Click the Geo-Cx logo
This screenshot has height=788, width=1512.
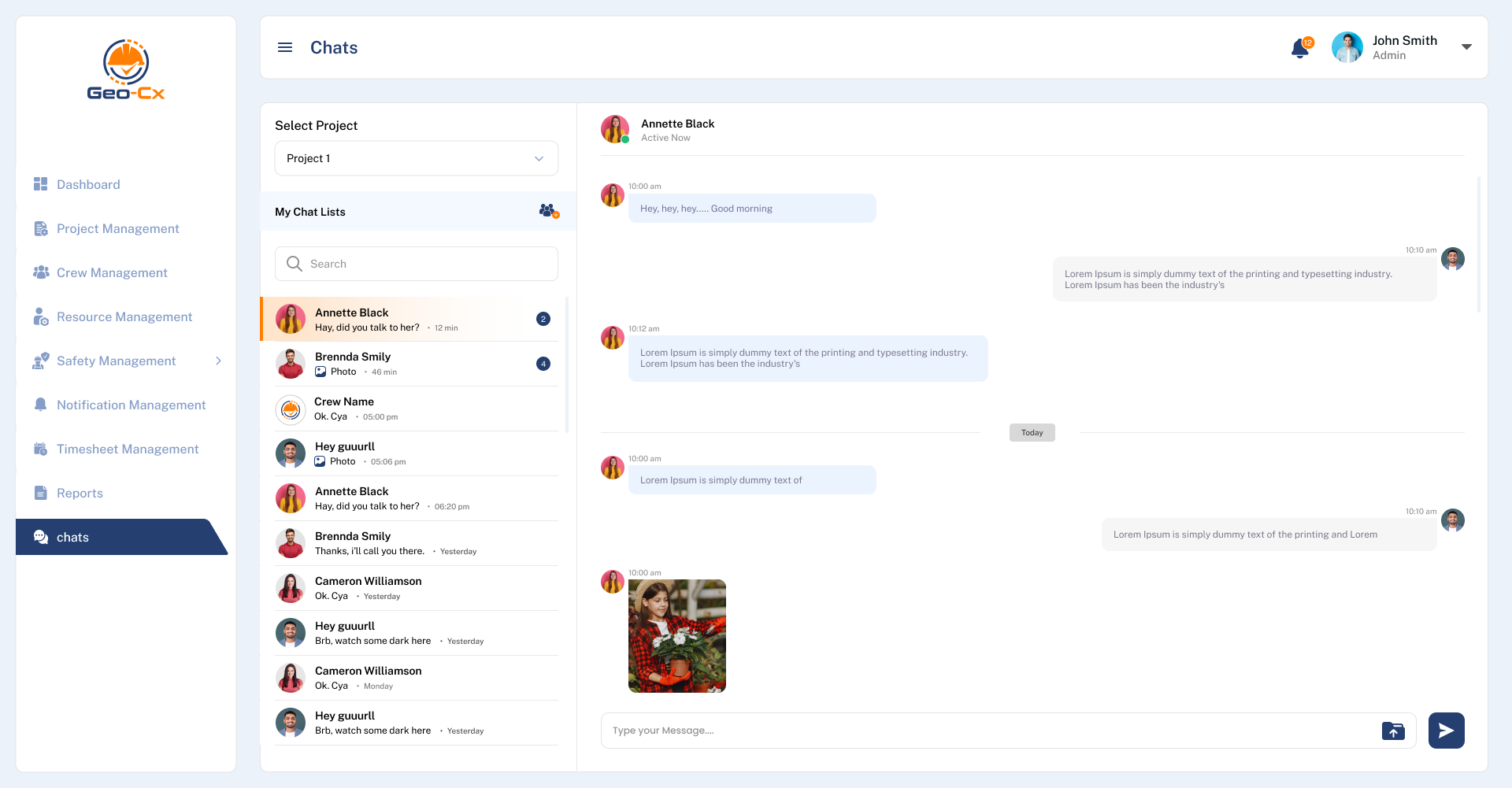[126, 70]
